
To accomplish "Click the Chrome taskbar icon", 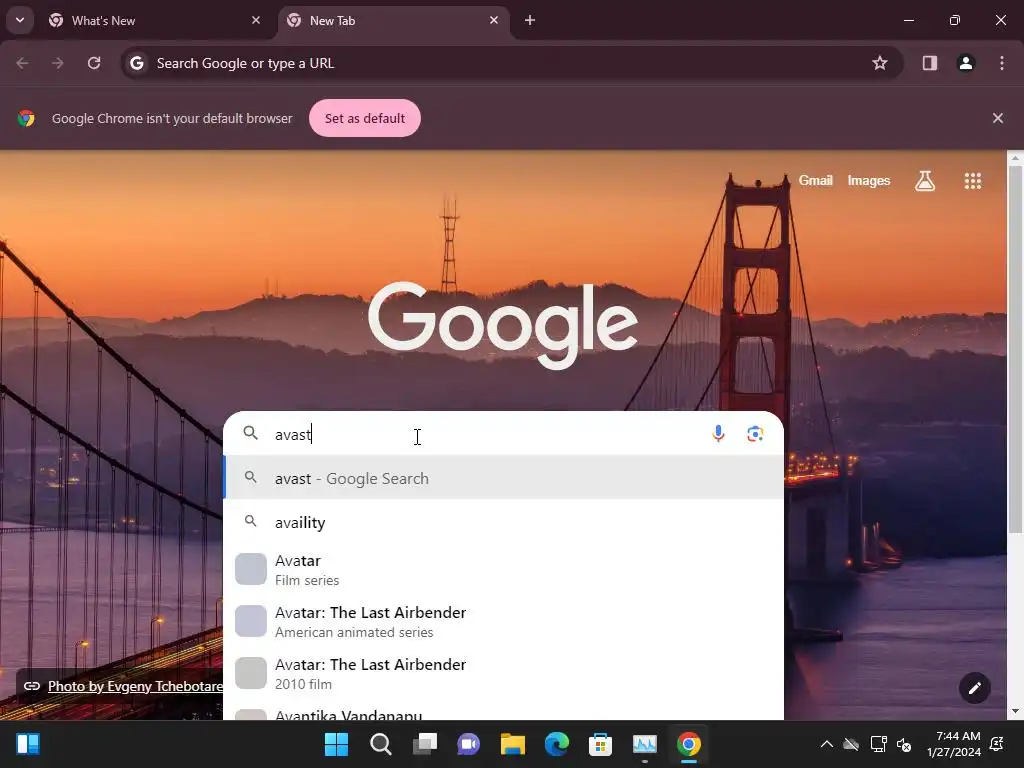I will tap(688, 744).
